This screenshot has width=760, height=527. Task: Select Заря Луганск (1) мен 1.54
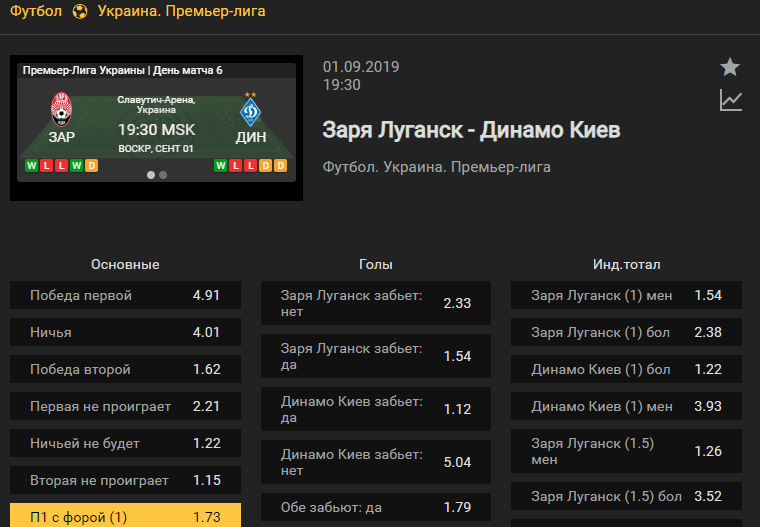click(x=626, y=295)
